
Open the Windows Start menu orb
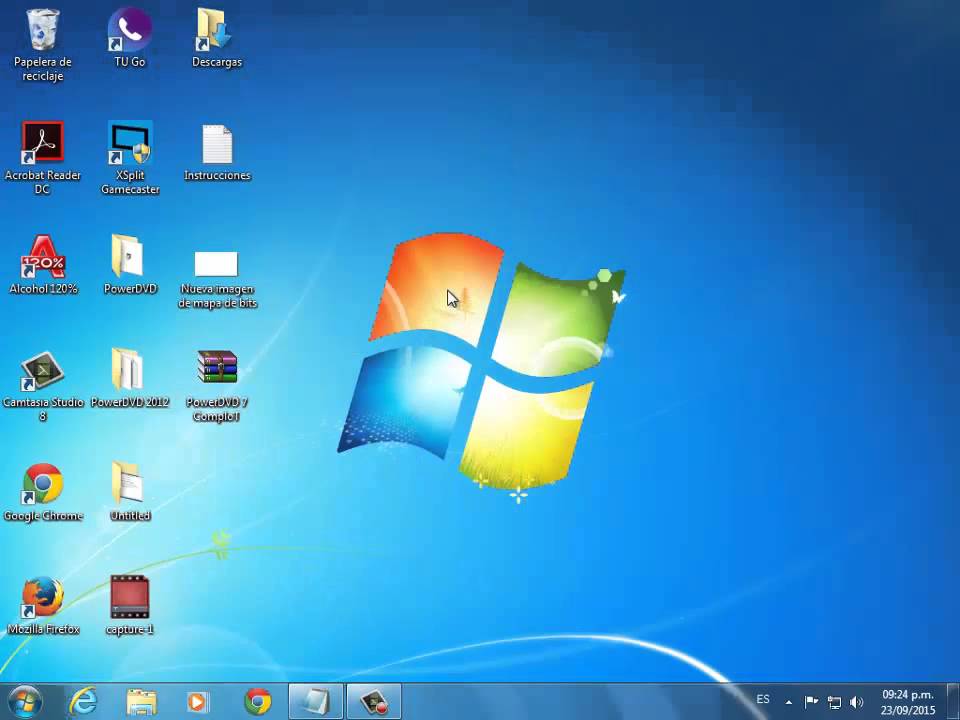pyautogui.click(x=25, y=701)
